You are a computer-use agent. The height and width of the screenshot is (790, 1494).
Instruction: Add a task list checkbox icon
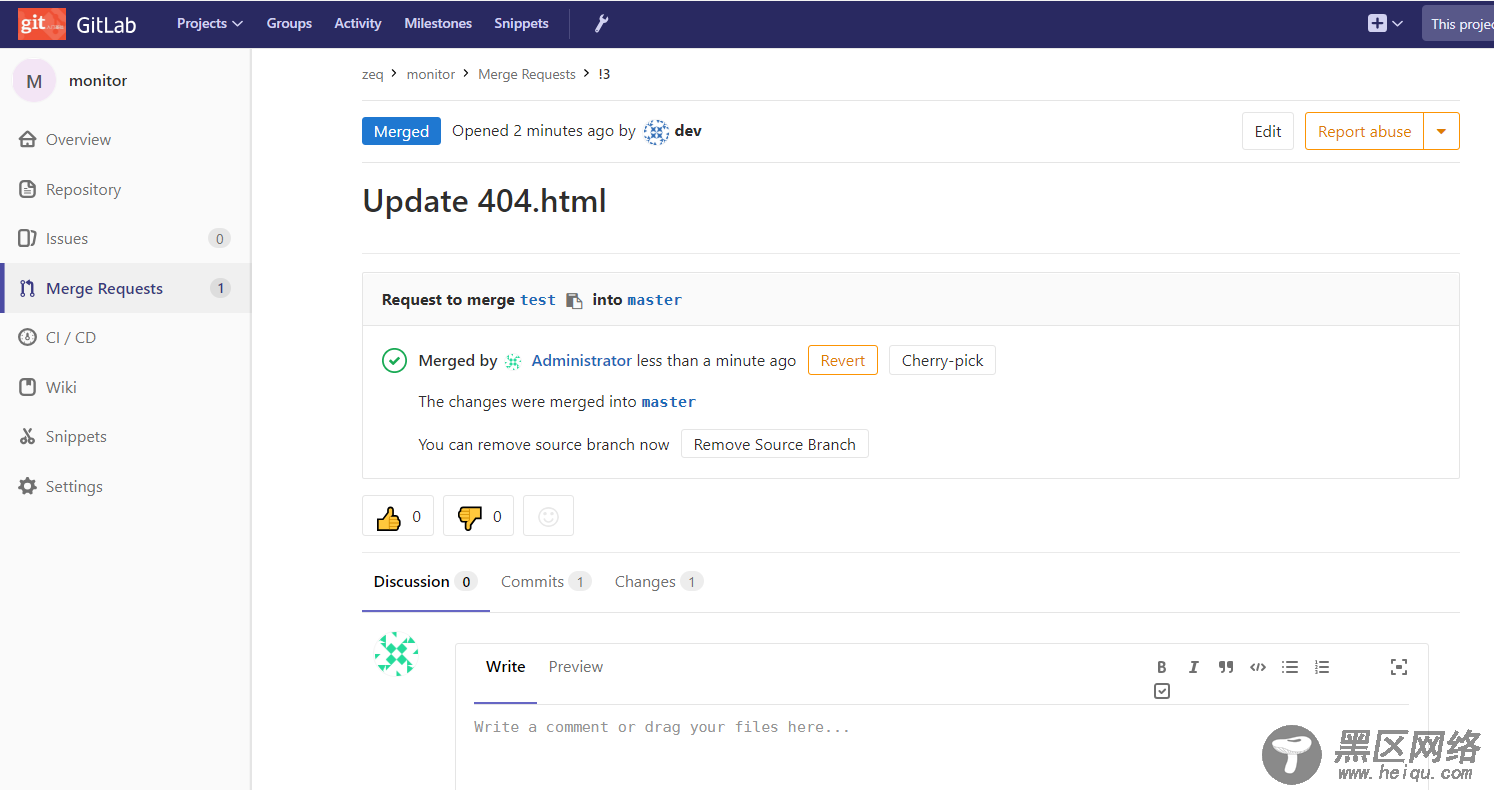coord(1162,691)
